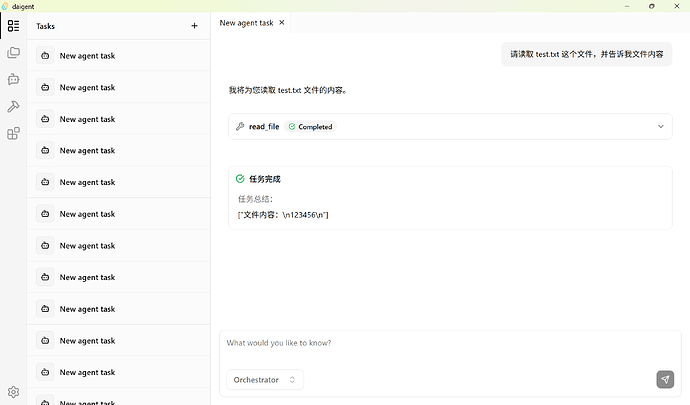The image size is (690, 405).
Task: Close the New agent task tab
Action: (x=282, y=22)
